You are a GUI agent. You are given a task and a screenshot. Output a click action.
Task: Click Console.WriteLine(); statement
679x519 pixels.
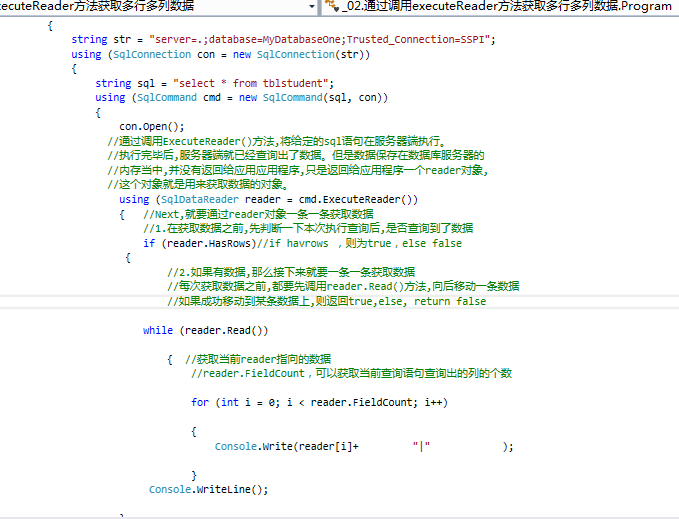pos(208,490)
